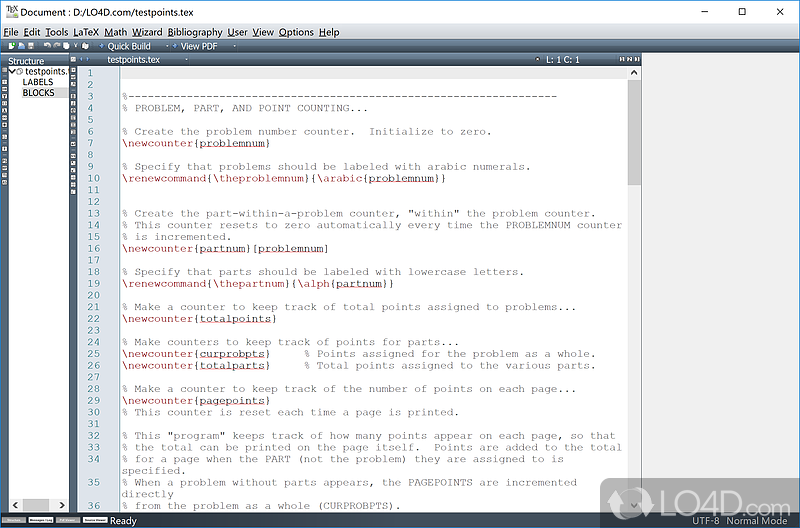Select testpoints.tex root in structure tree
The image size is (800, 528).
tap(46, 71)
